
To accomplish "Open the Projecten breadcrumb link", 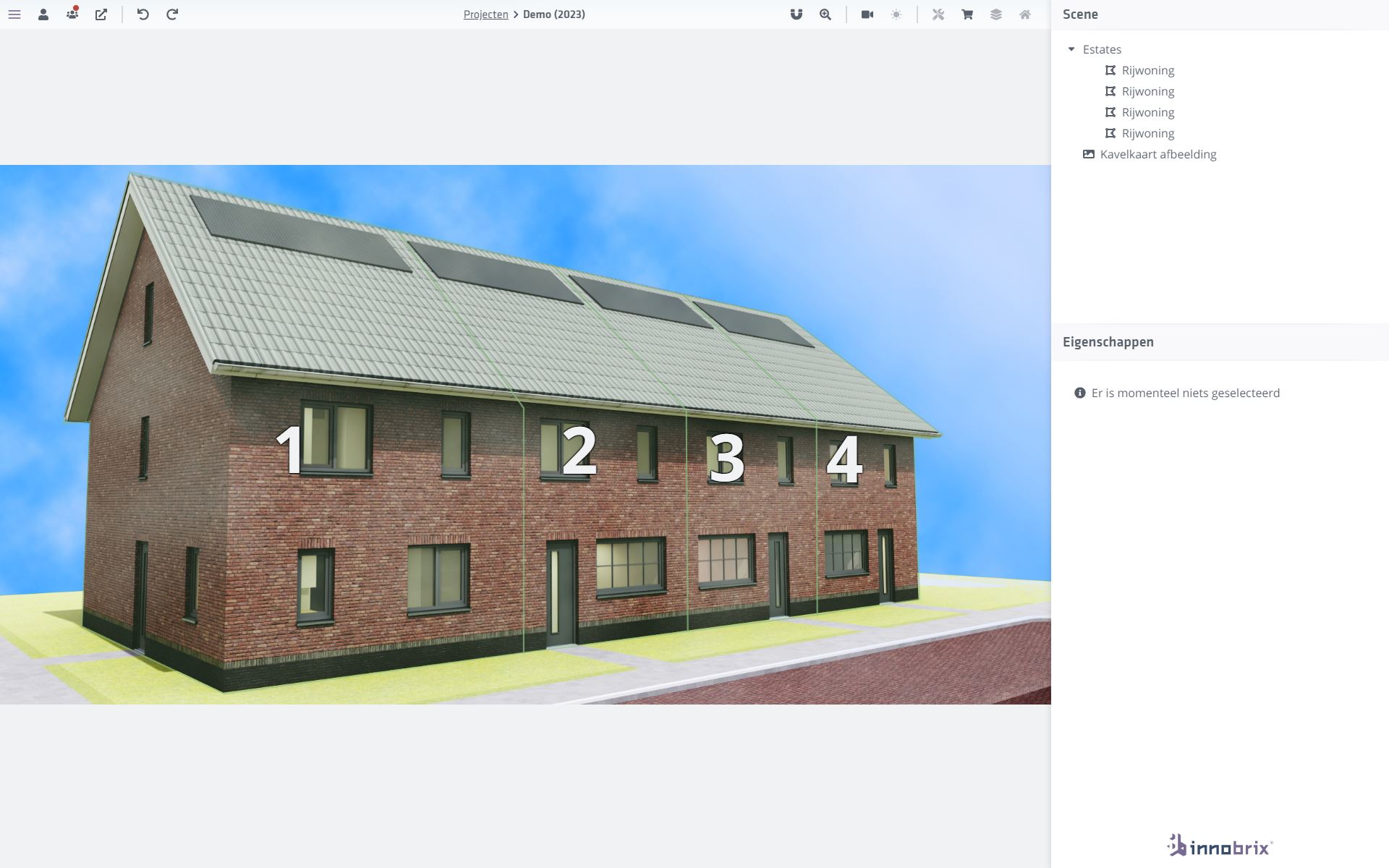I will click(x=485, y=14).
